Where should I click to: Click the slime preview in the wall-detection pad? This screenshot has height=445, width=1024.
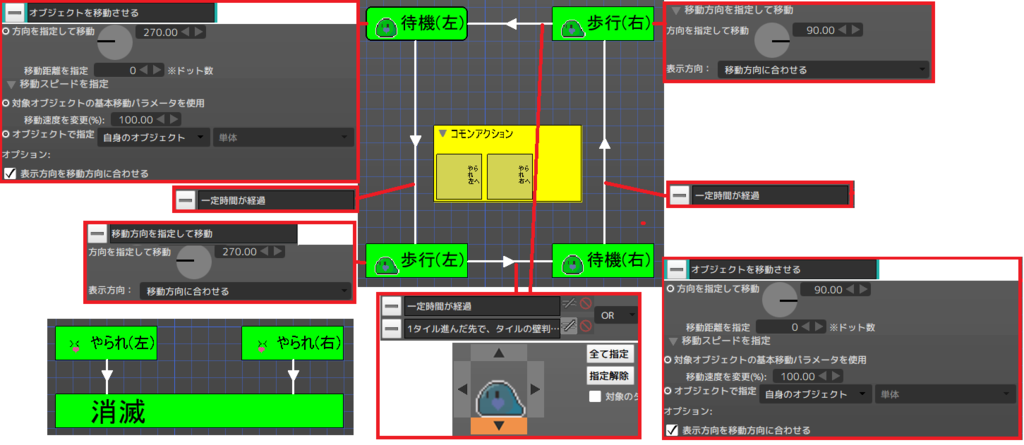coord(499,398)
